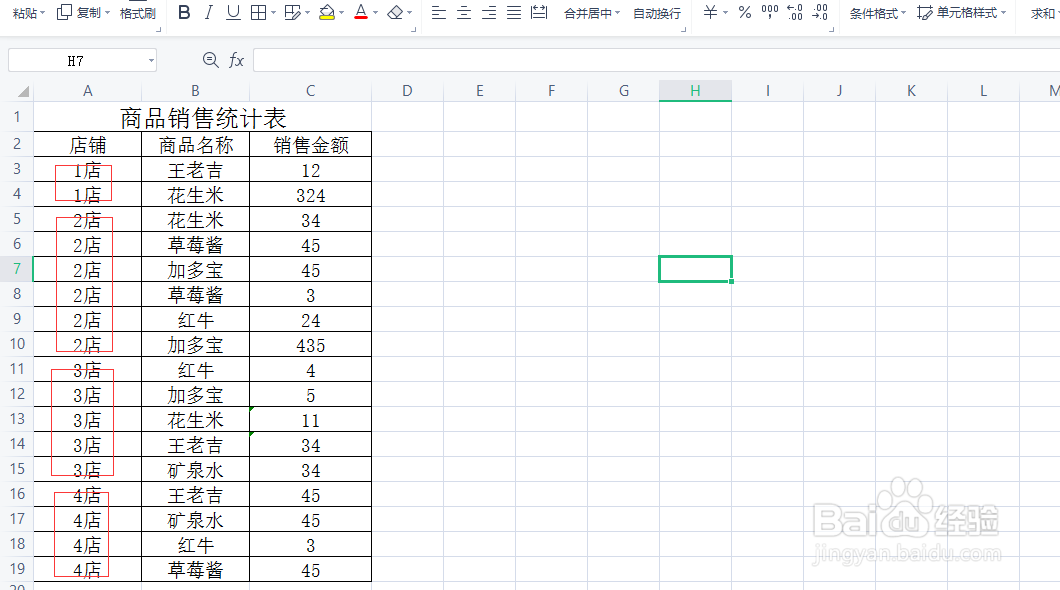The height and width of the screenshot is (590, 1060).
Task: Expand the merge and center (合并居中) dropdown
Action: (617, 13)
